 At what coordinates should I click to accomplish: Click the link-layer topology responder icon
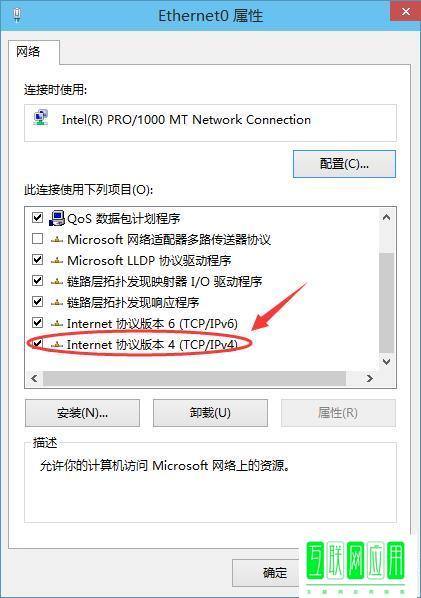click(x=57, y=303)
